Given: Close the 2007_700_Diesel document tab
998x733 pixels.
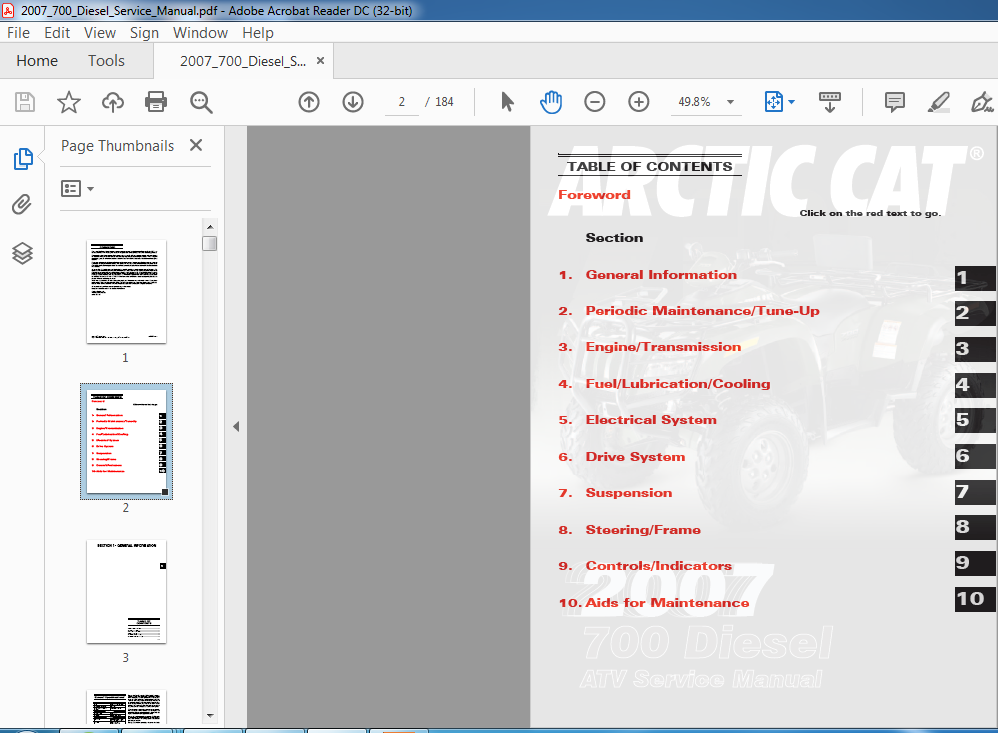Looking at the screenshot, I should (x=321, y=60).
